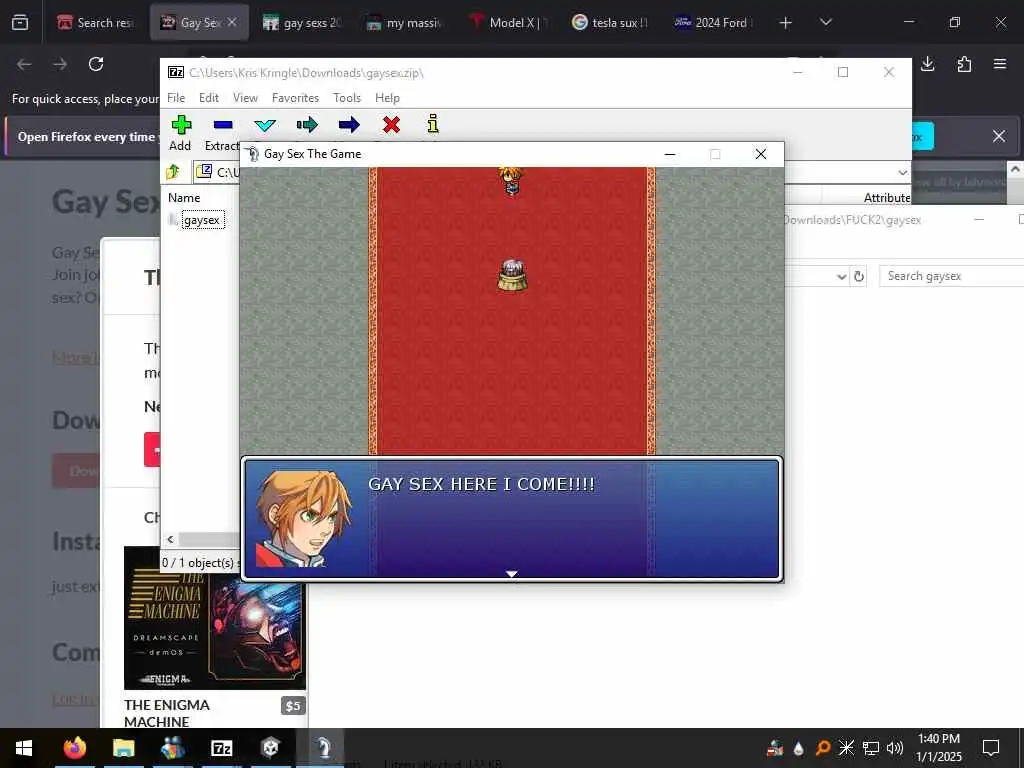Reload the page in Firefox
The image size is (1024, 768).
point(96,64)
